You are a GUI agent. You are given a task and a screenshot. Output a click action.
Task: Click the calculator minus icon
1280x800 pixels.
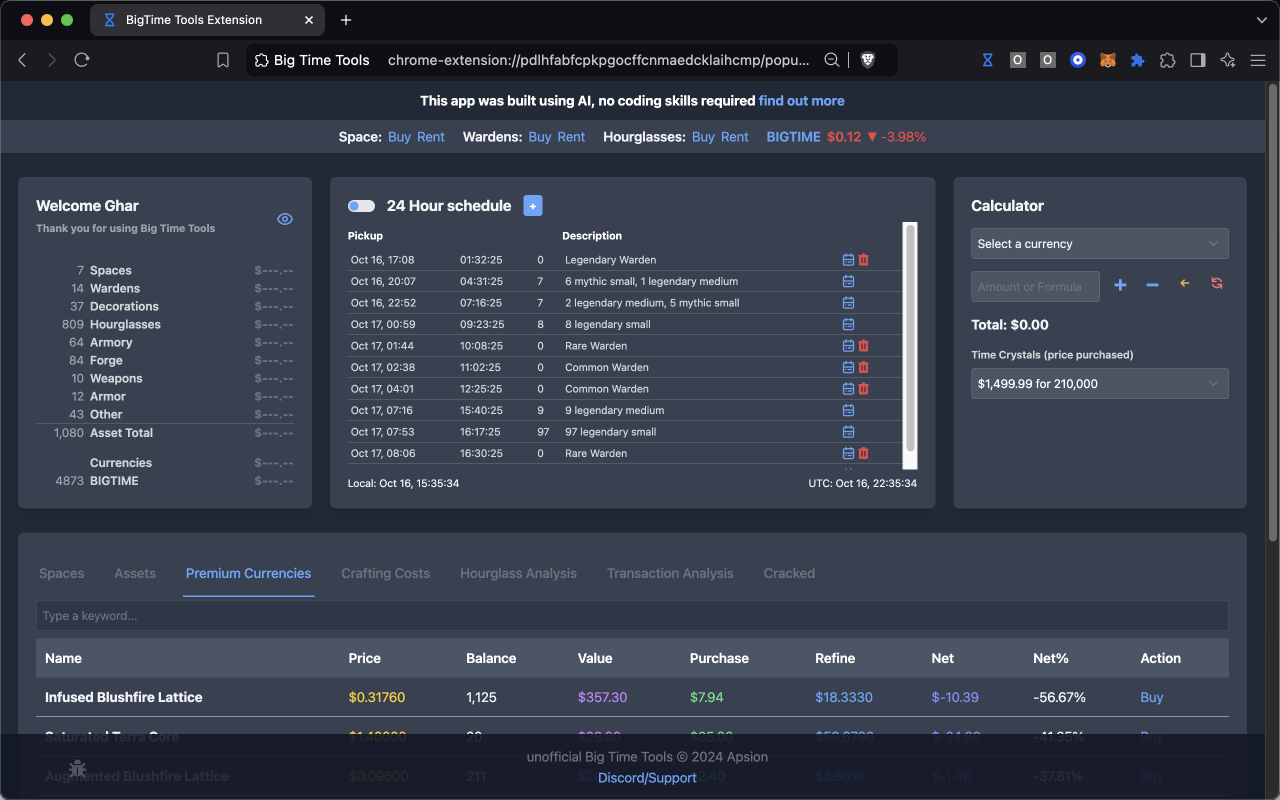tap(1152, 285)
